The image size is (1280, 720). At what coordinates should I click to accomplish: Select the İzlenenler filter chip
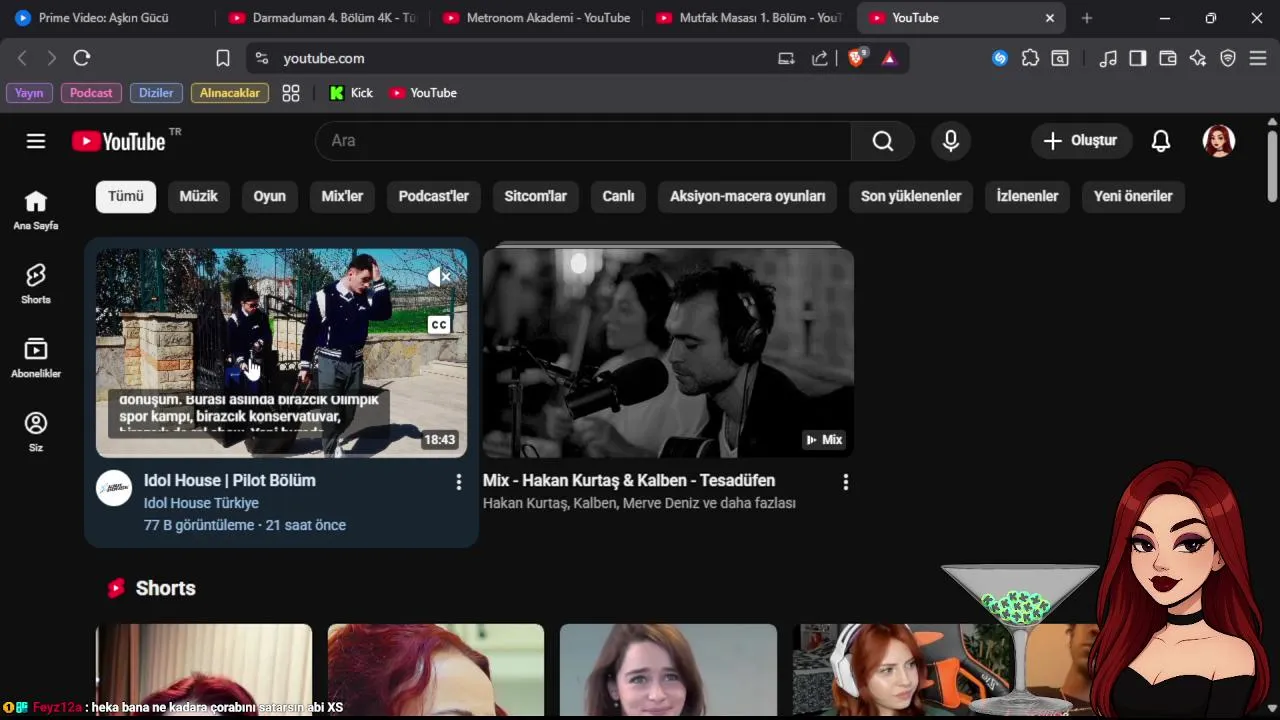(x=1027, y=196)
